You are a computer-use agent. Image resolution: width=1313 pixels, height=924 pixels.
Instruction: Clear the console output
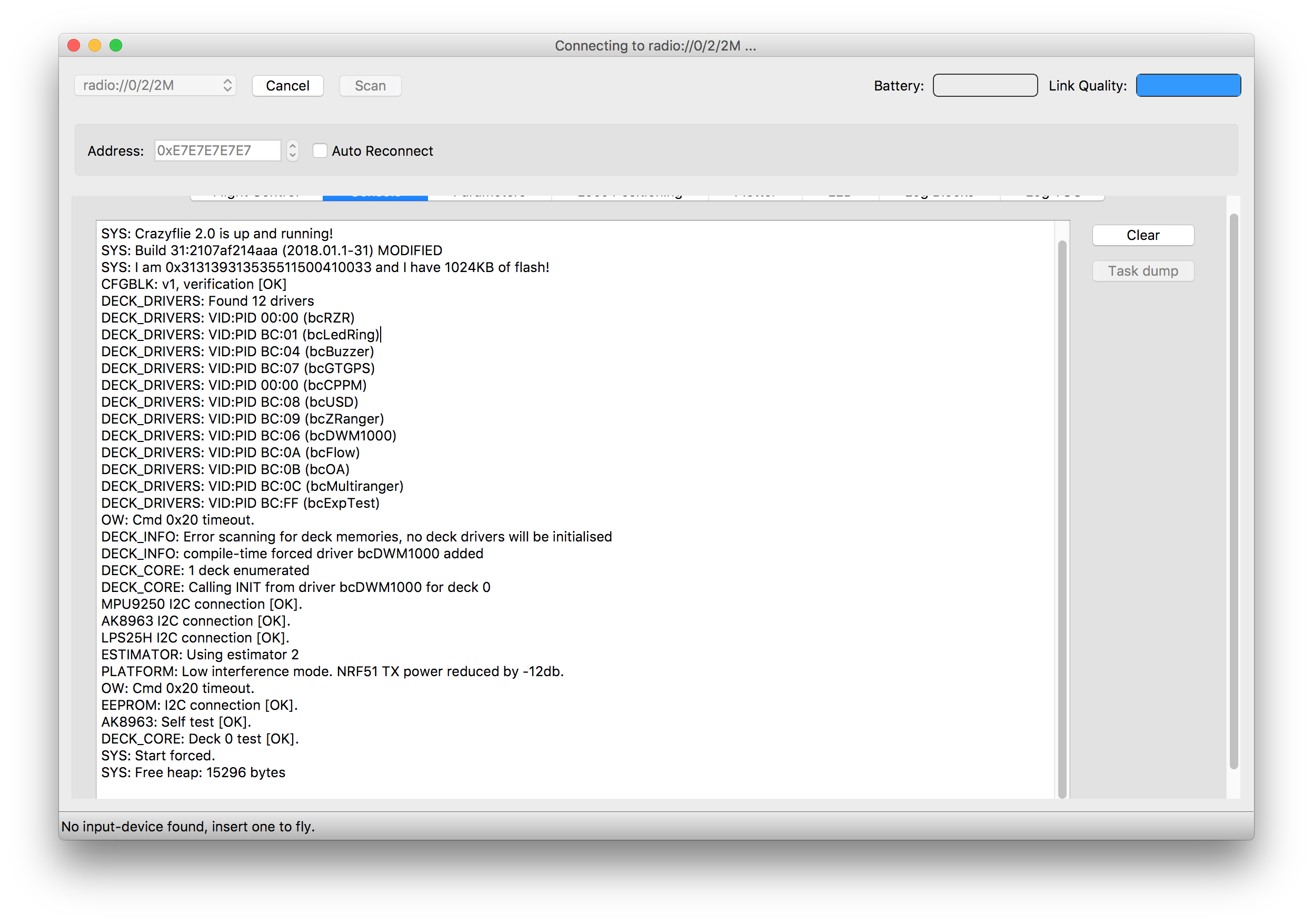pos(1142,235)
